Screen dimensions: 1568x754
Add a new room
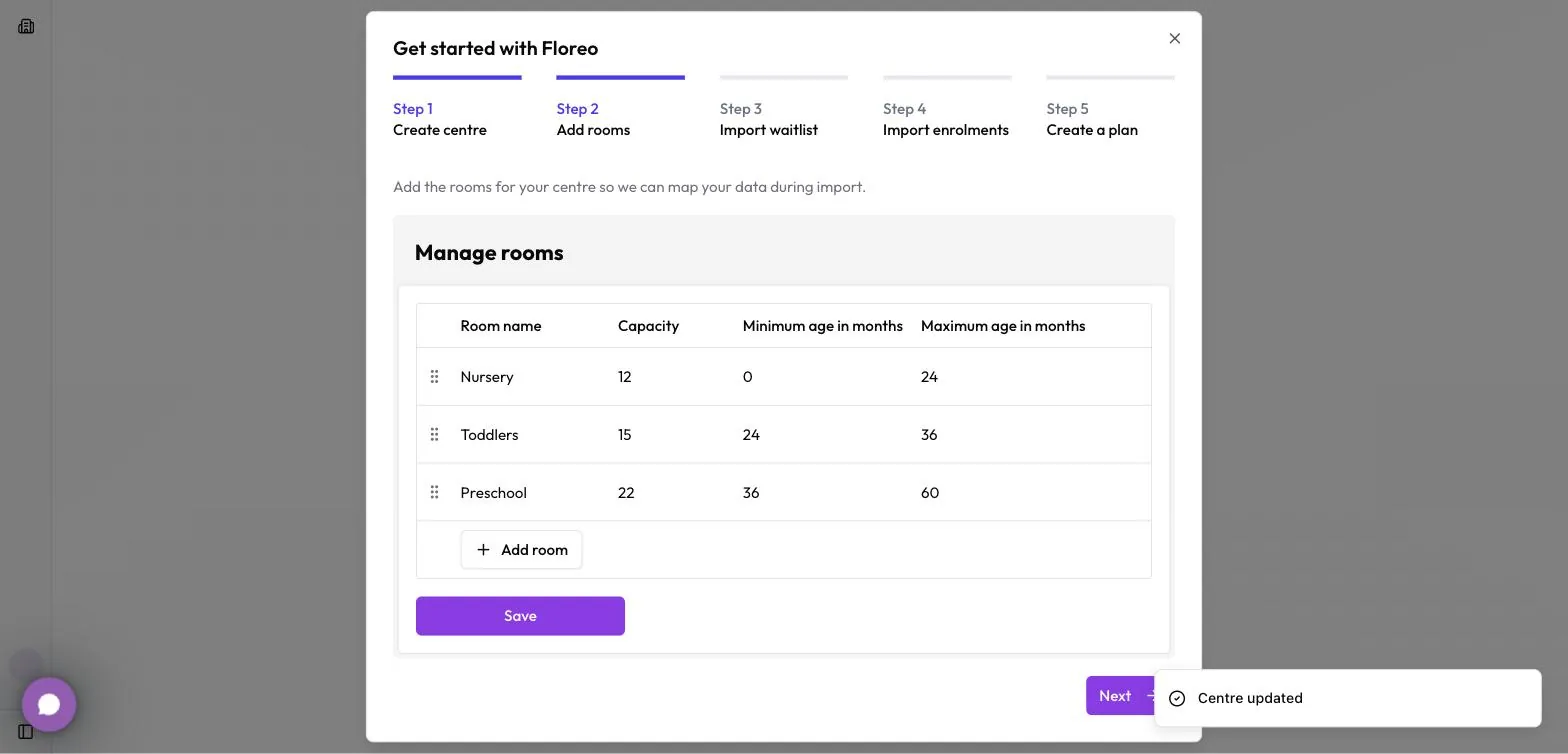coord(521,550)
